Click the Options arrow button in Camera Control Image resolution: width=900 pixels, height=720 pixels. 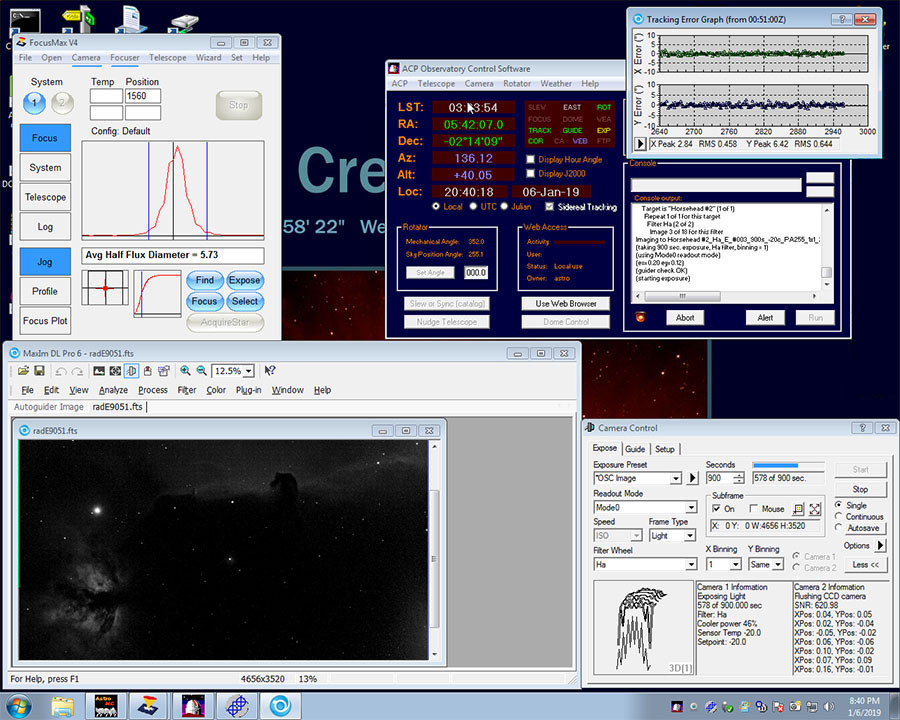click(881, 545)
